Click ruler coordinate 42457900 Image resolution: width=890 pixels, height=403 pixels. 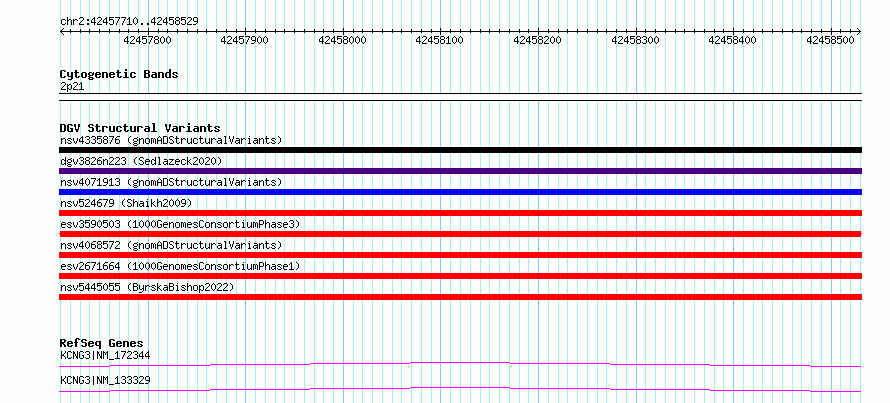click(x=245, y=40)
